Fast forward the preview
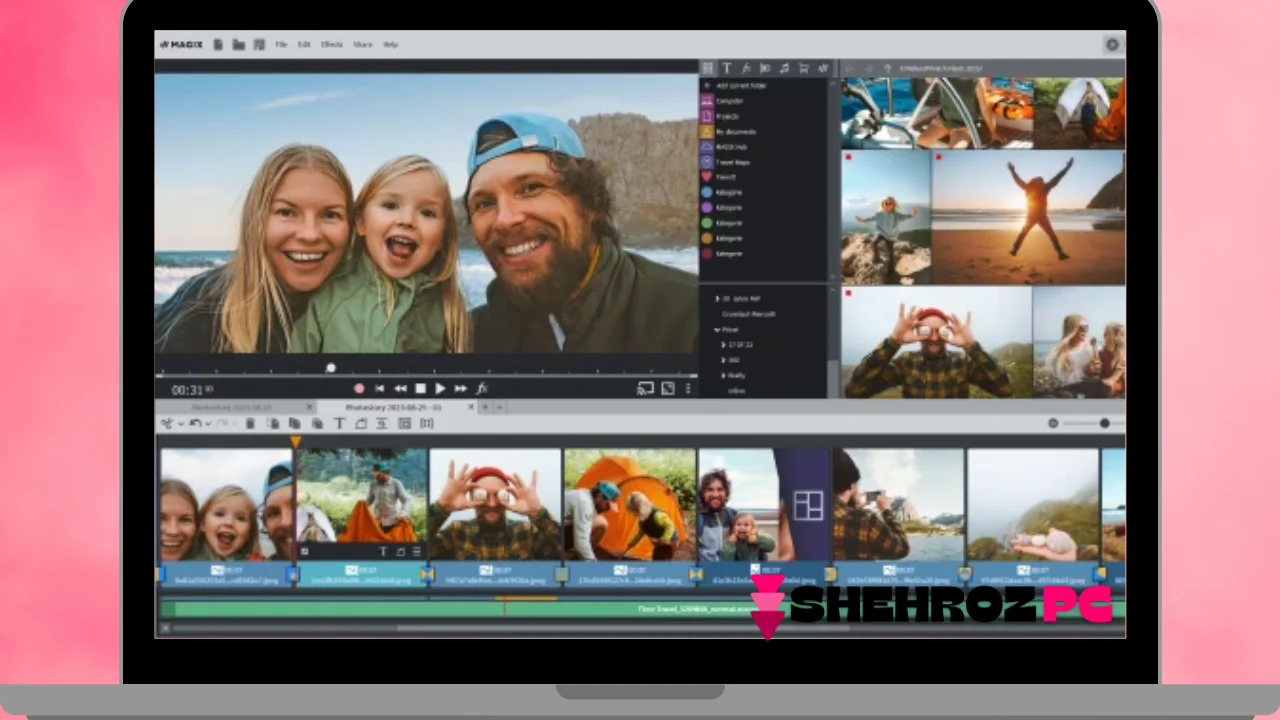Screen dimensions: 1280x720 pos(460,388)
